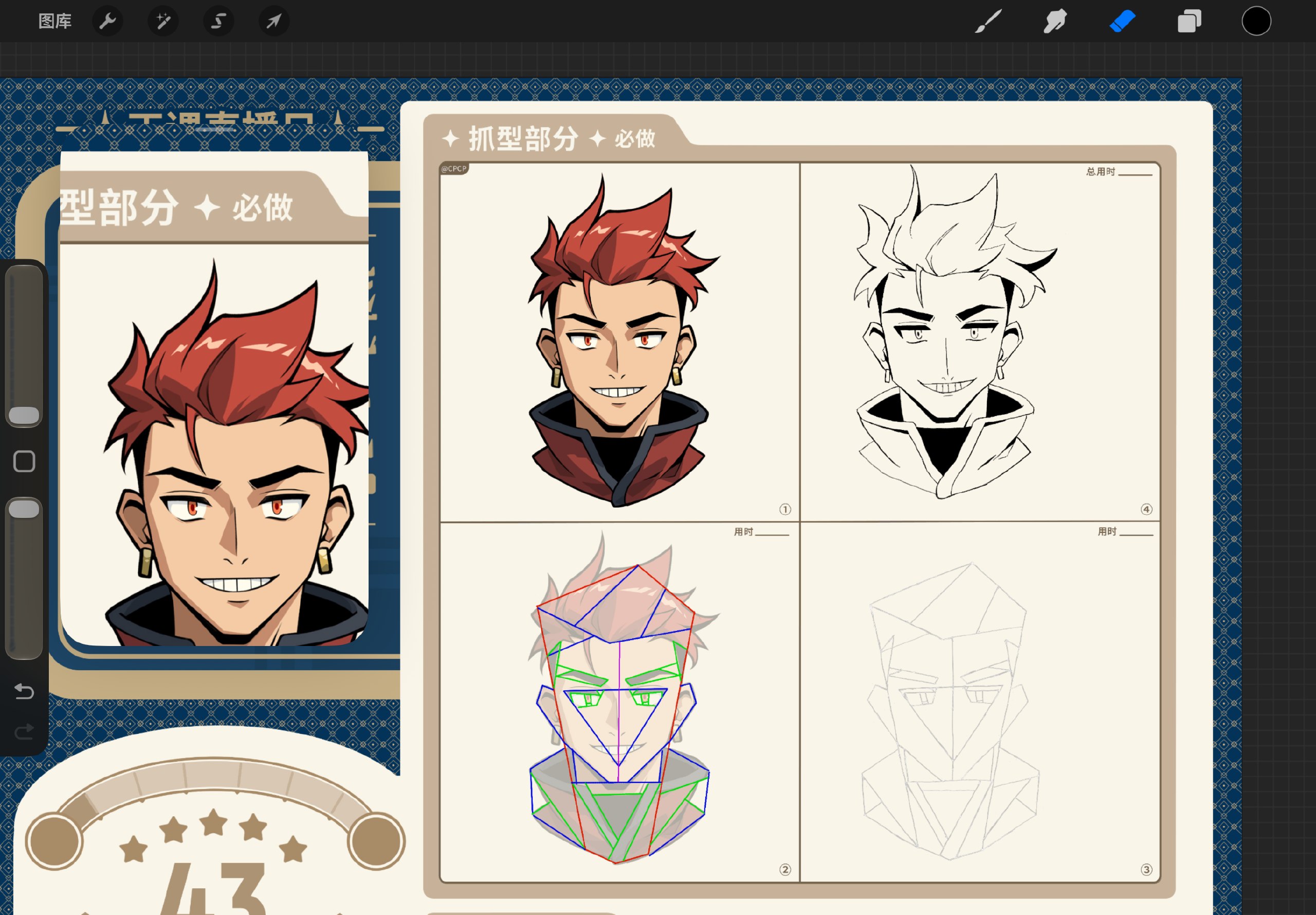Viewport: 1316px width, 915px height.
Task: Open the Adjustments magic wand menu
Action: pos(163,21)
